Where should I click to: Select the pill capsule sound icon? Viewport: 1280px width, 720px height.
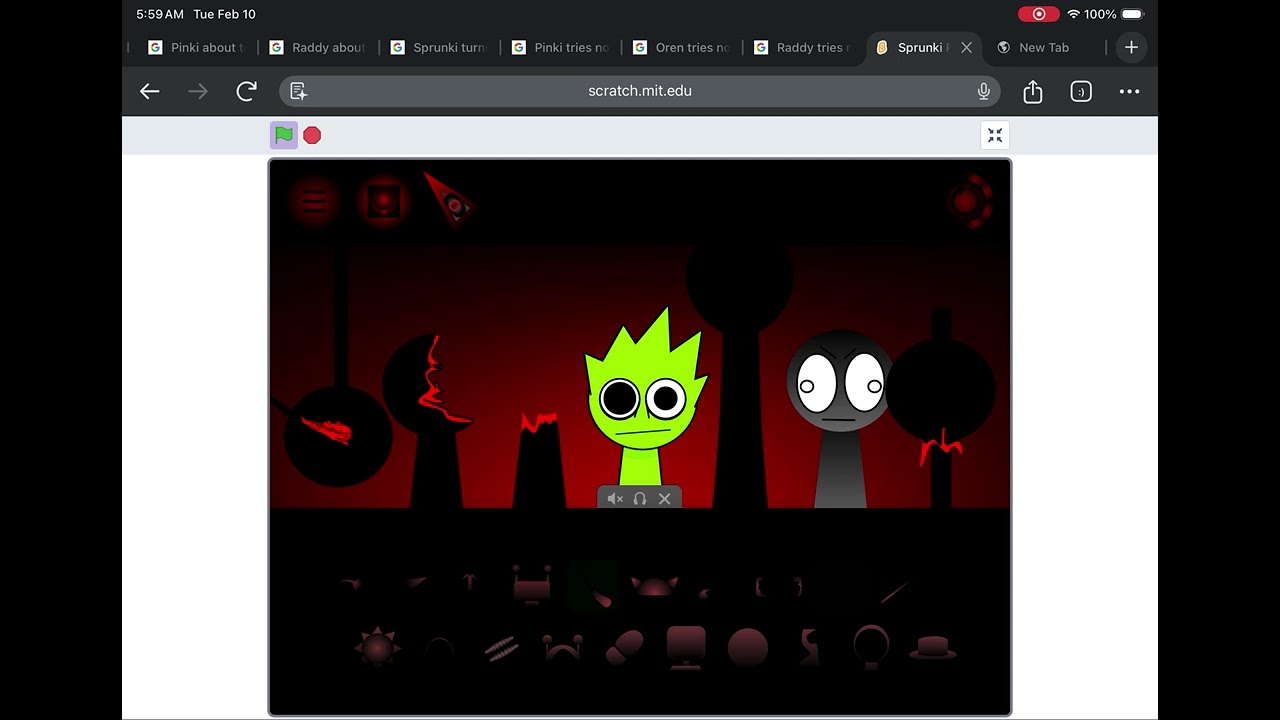tap(625, 647)
